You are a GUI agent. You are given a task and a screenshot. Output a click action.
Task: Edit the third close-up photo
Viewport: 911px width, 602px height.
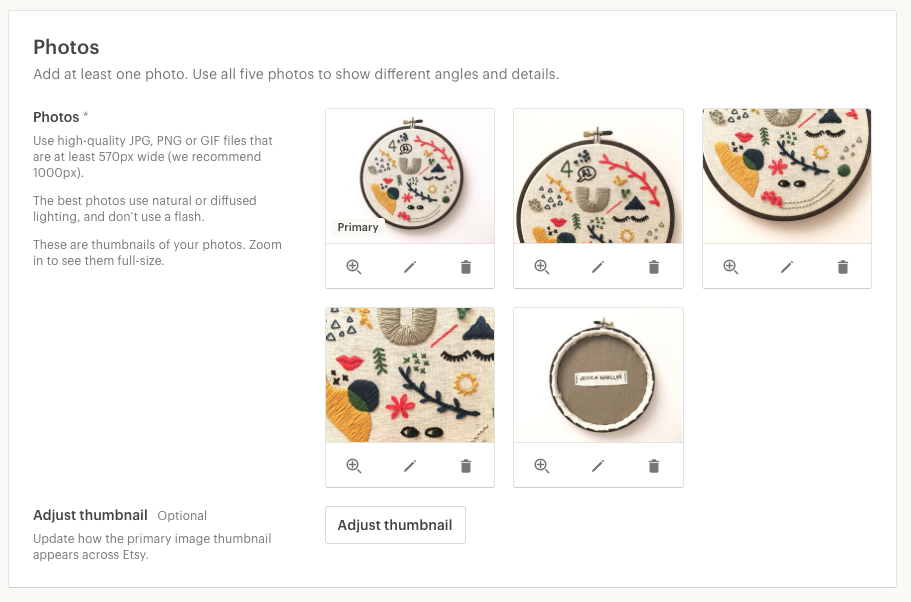(787, 267)
